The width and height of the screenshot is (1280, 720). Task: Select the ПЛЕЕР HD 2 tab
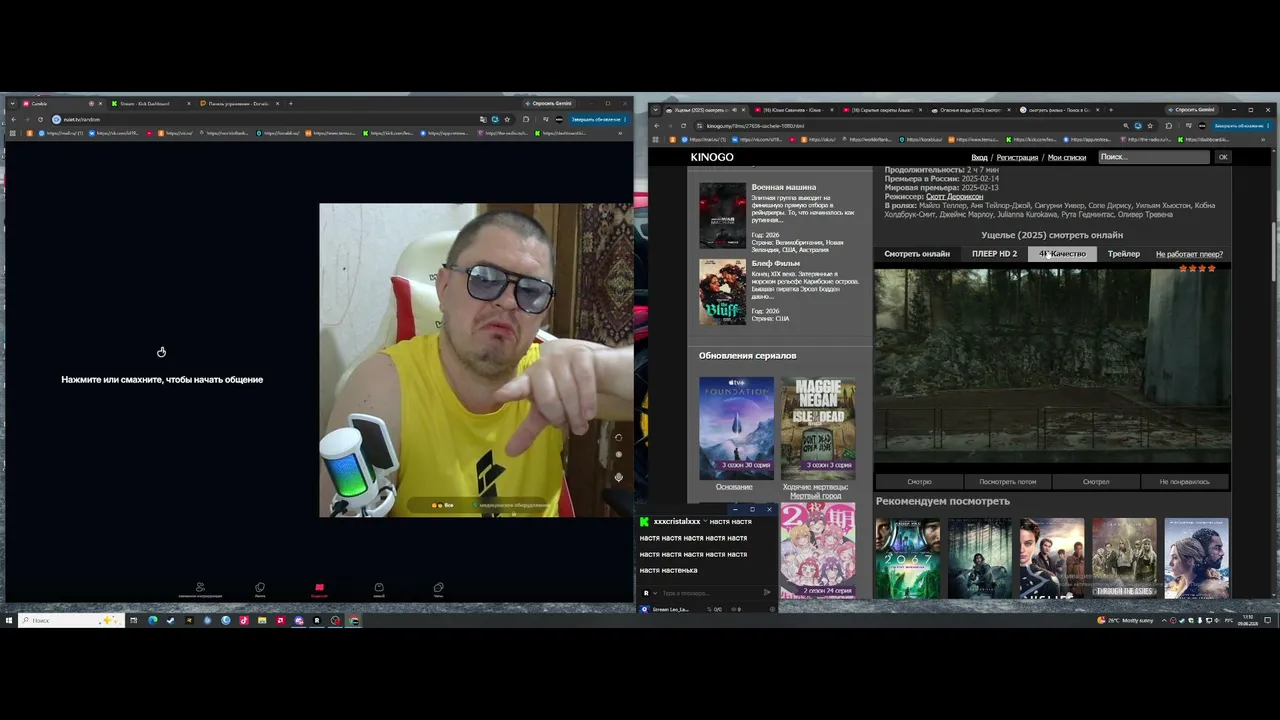[x=994, y=254]
